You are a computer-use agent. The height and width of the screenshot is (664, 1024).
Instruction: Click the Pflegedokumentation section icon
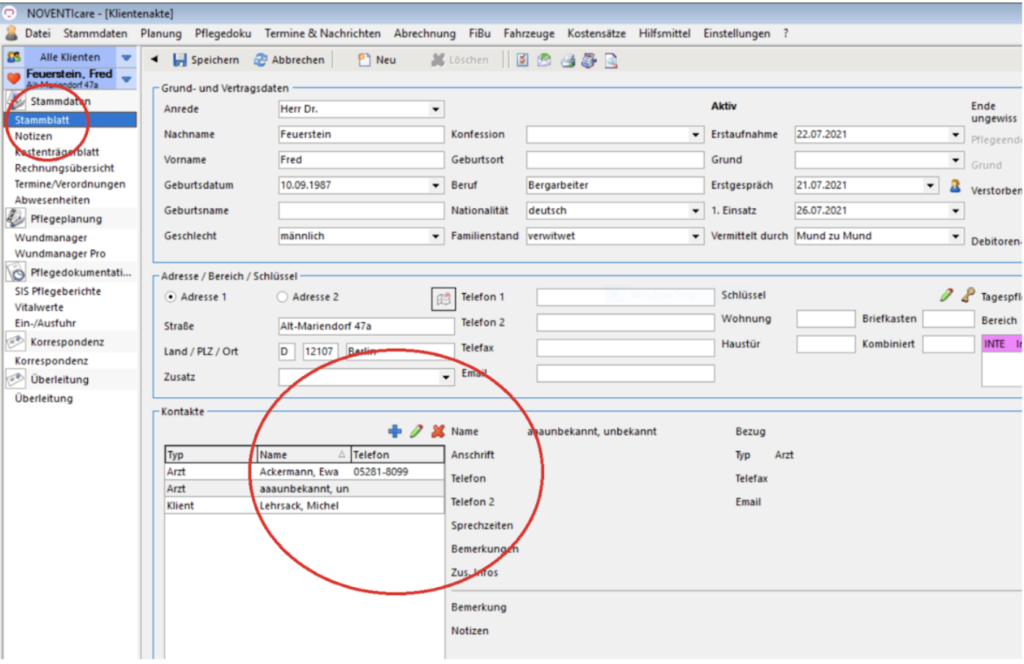point(16,272)
